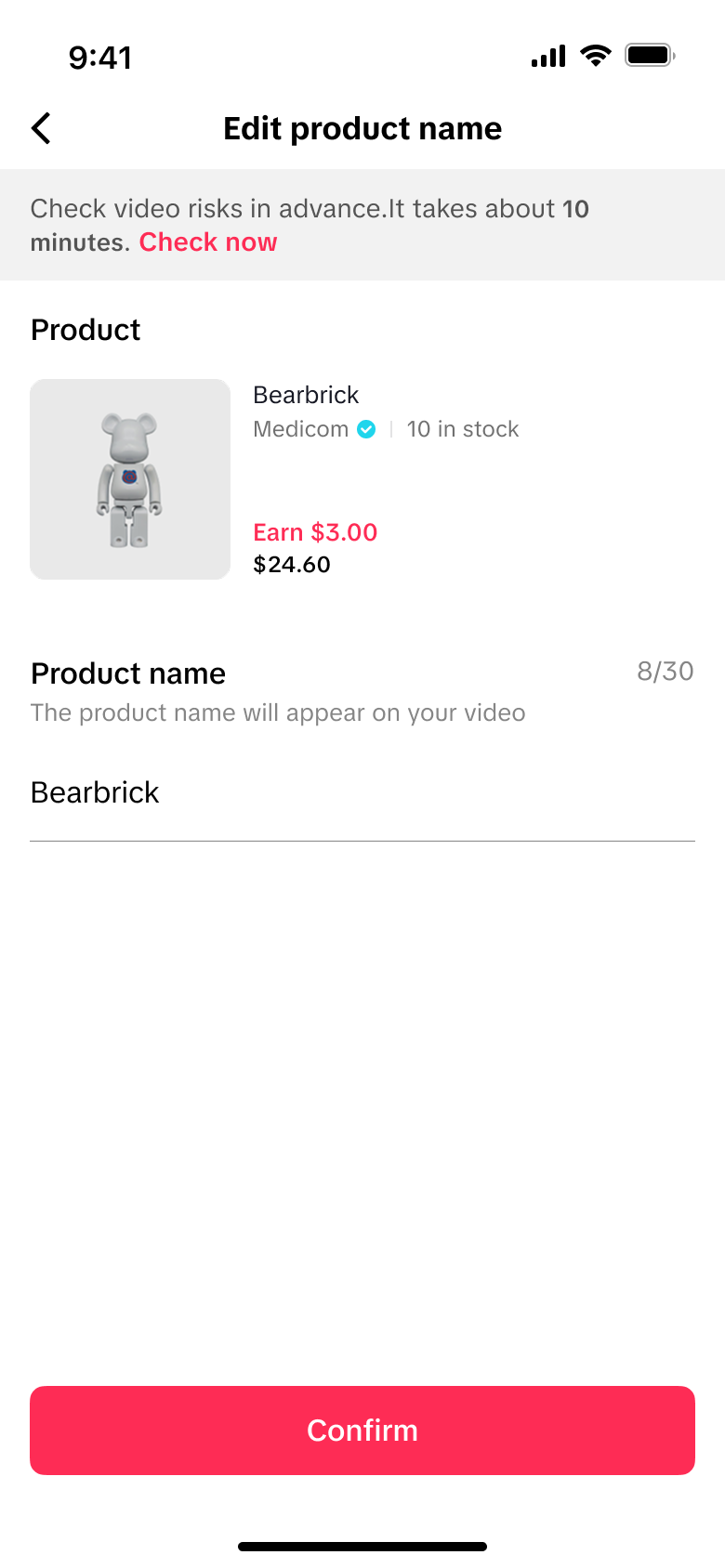The height and width of the screenshot is (1568, 725).
Task: Tap the back arrow icon
Action: (x=42, y=128)
